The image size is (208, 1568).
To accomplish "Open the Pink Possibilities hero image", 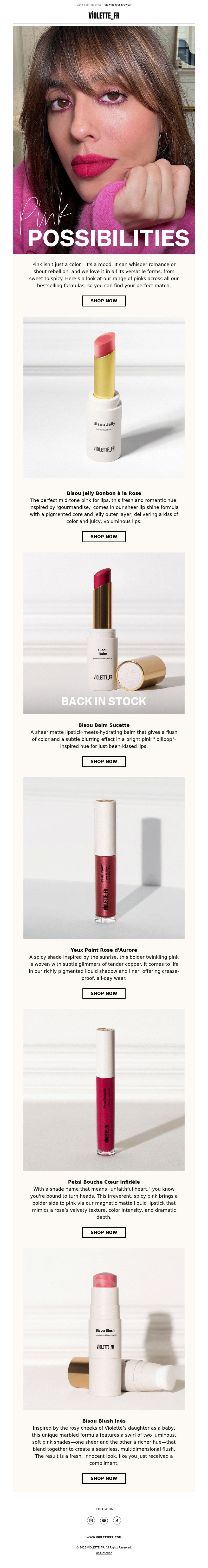I will pos(104,140).
